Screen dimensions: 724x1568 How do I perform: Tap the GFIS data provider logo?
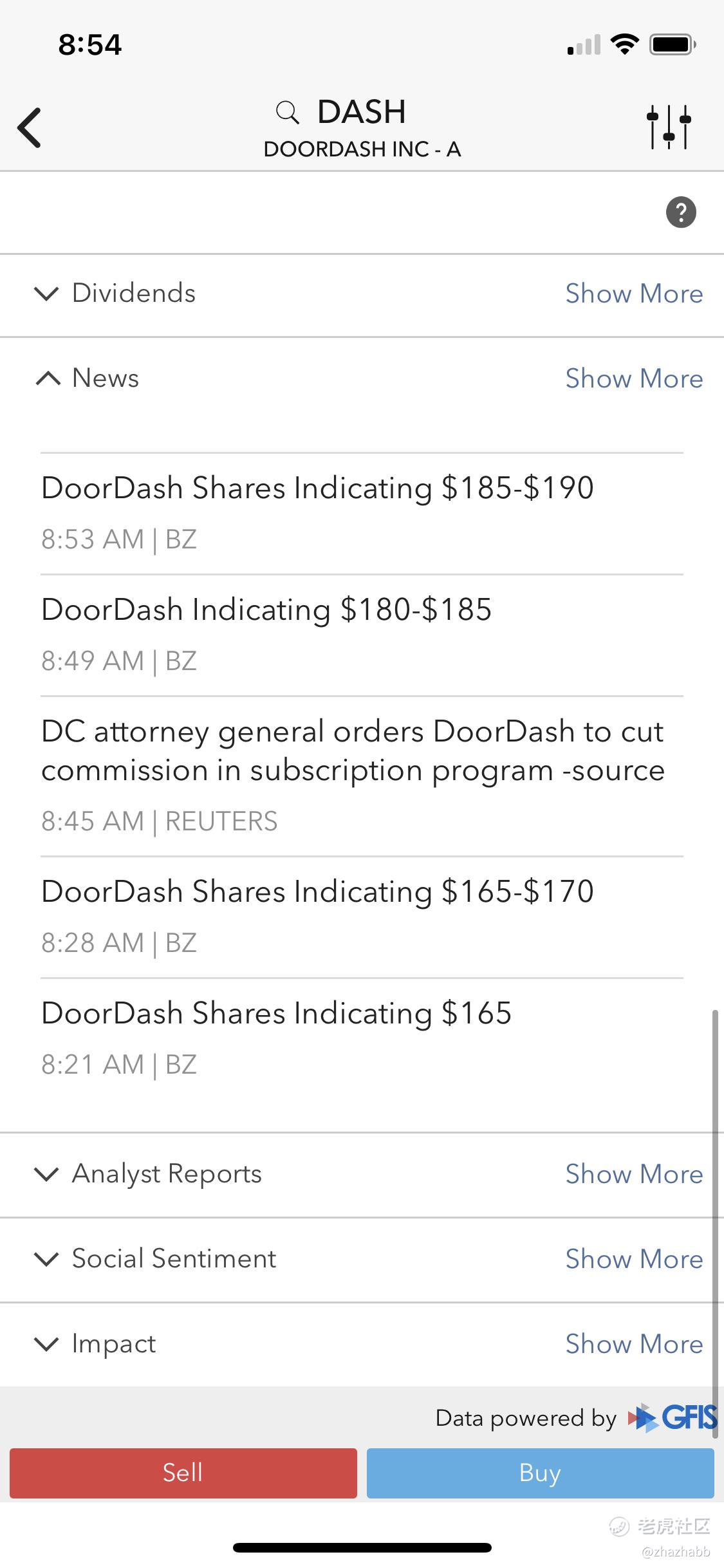pos(673,1417)
